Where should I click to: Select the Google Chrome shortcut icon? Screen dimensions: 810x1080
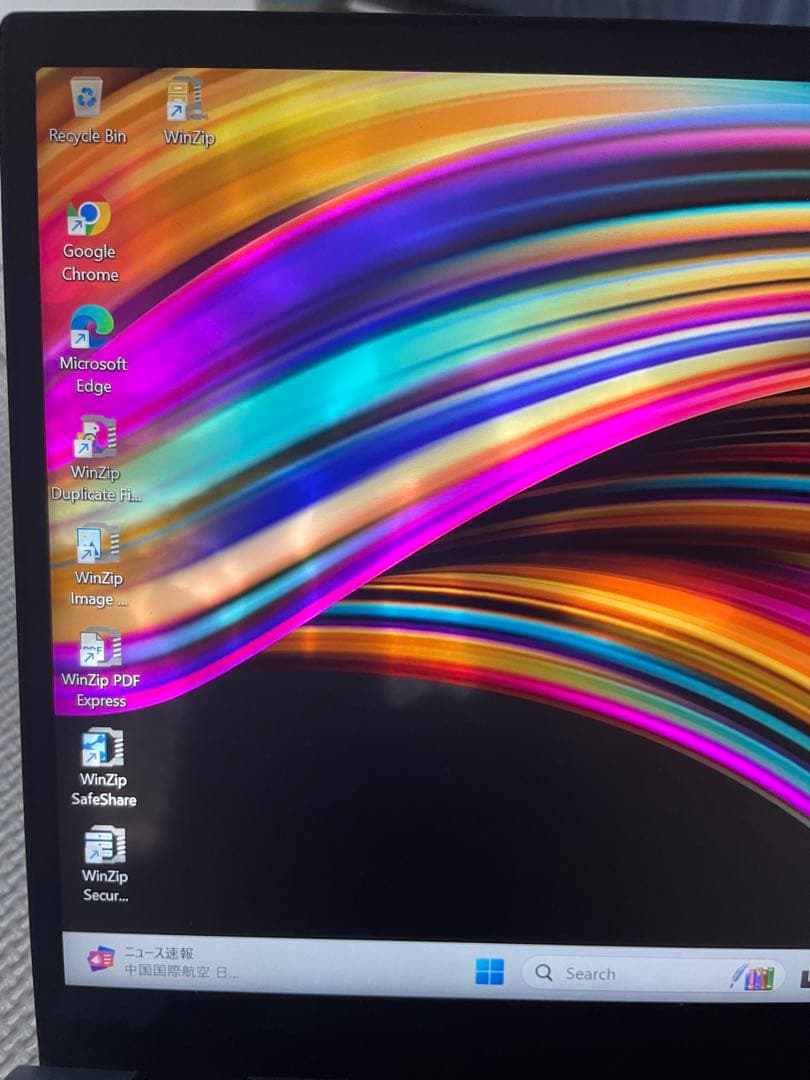[x=88, y=214]
